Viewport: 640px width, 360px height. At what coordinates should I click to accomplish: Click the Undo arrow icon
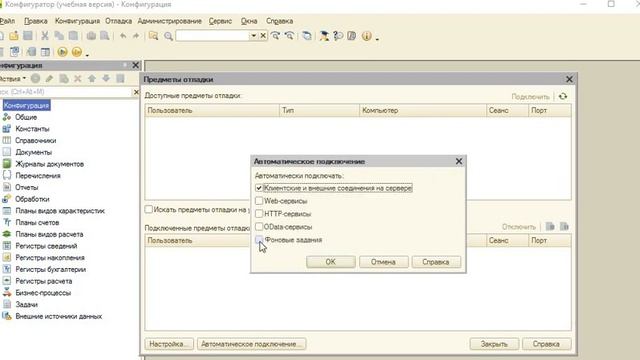(123, 36)
